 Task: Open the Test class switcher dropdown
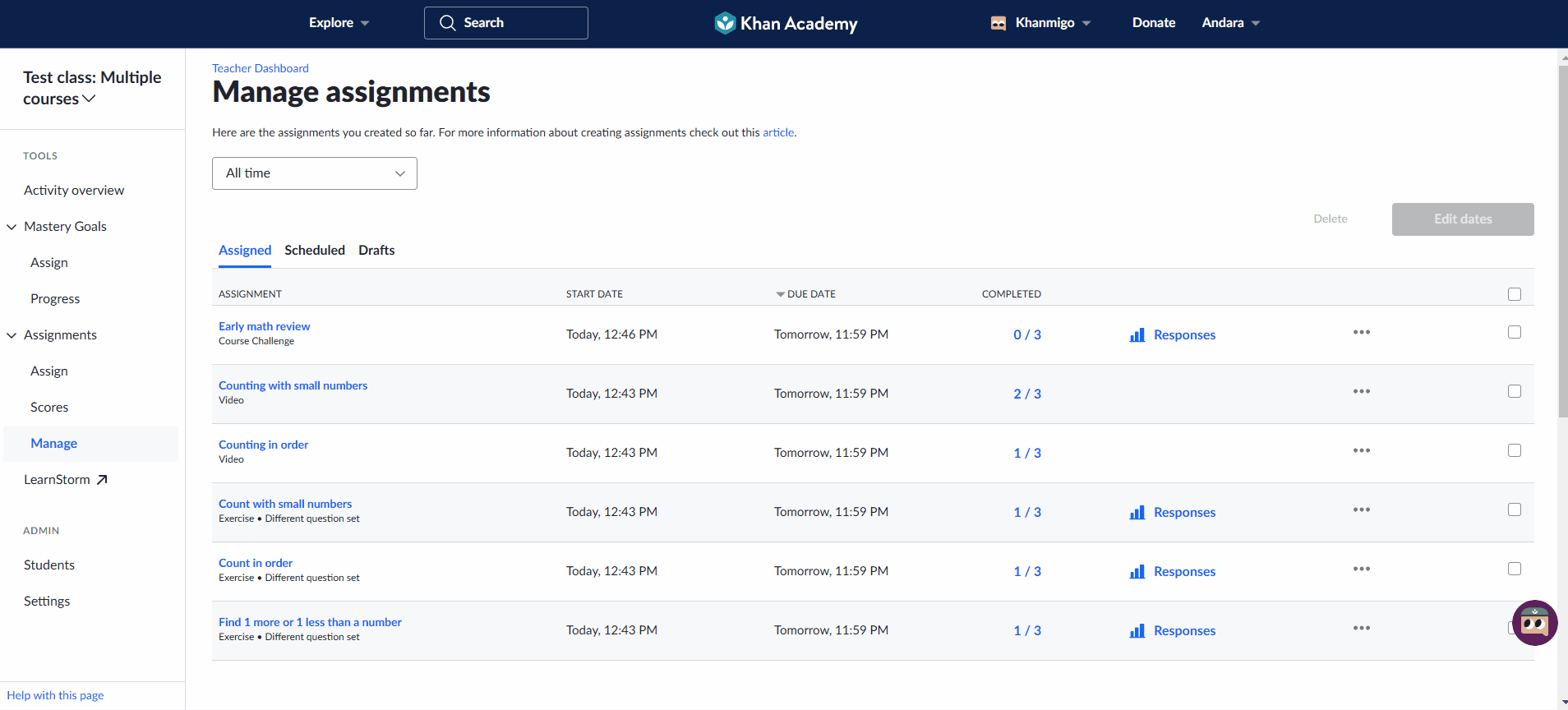pos(92,88)
